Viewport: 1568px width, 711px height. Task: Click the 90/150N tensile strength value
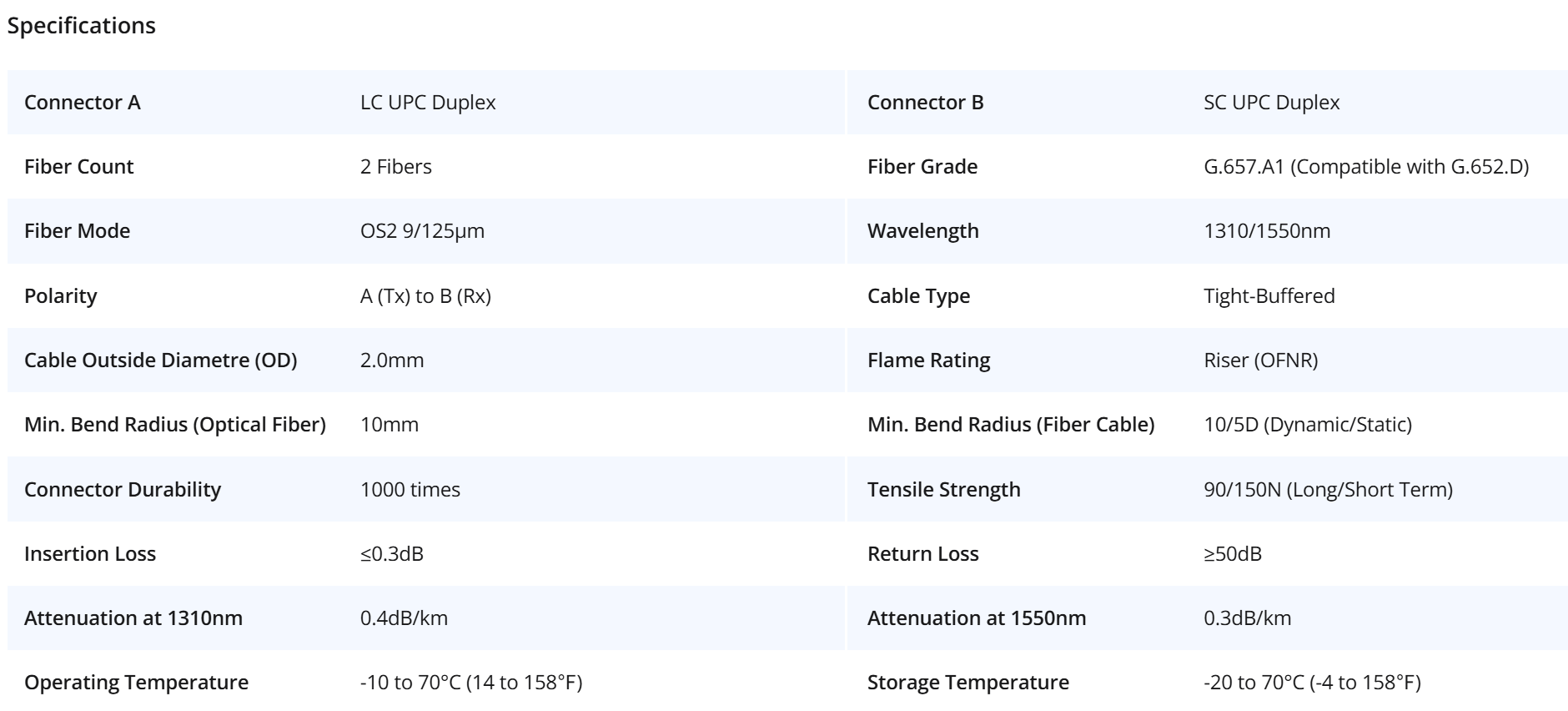pyautogui.click(x=1328, y=490)
